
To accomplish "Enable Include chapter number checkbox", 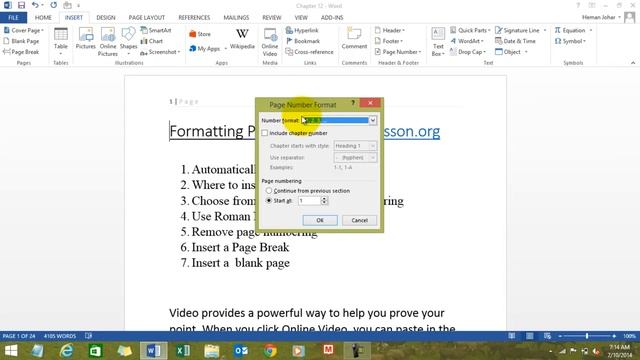I will (x=265, y=133).
